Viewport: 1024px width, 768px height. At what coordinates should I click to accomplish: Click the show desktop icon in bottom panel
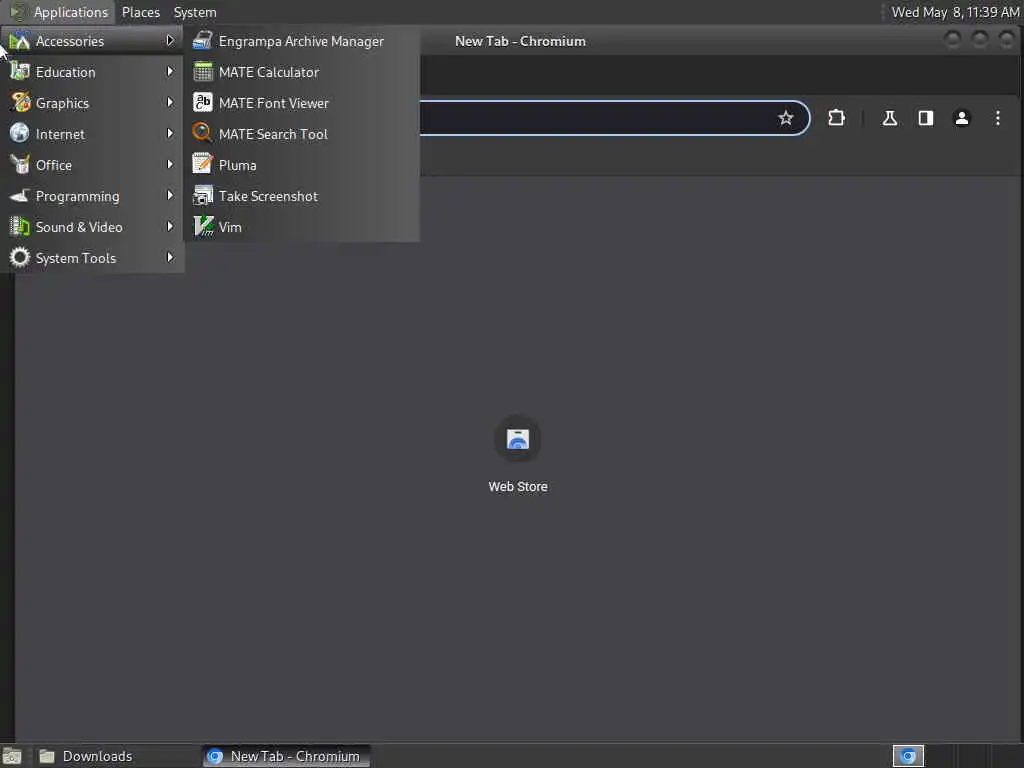(x=12, y=756)
